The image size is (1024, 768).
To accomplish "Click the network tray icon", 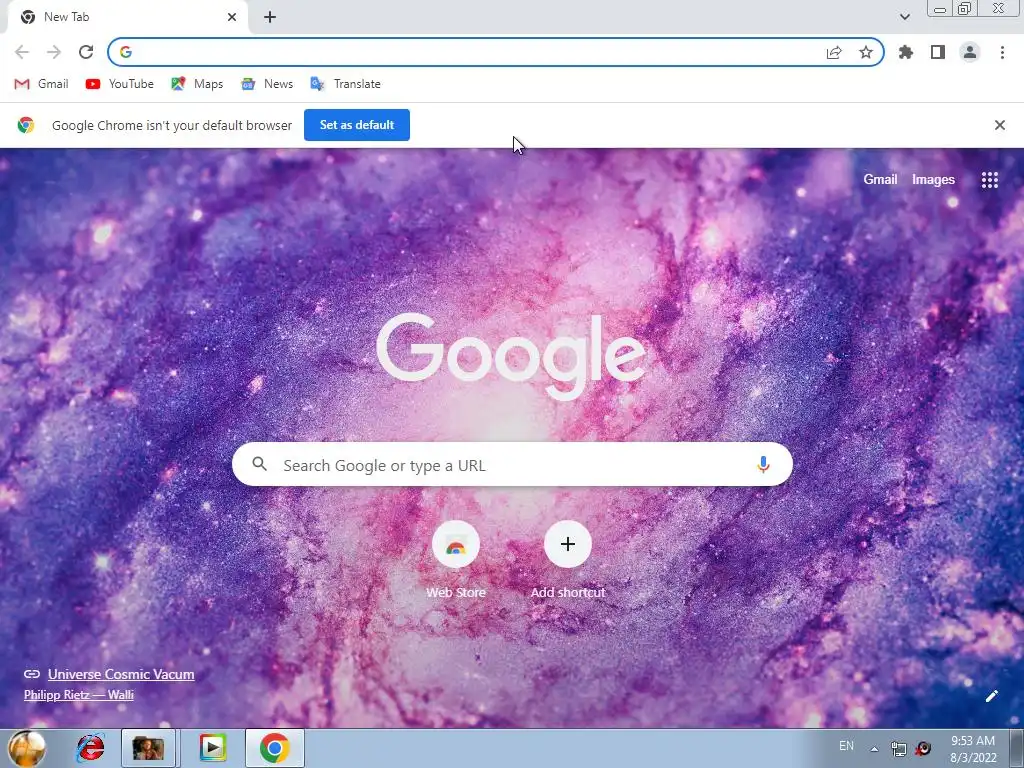I will click(899, 748).
